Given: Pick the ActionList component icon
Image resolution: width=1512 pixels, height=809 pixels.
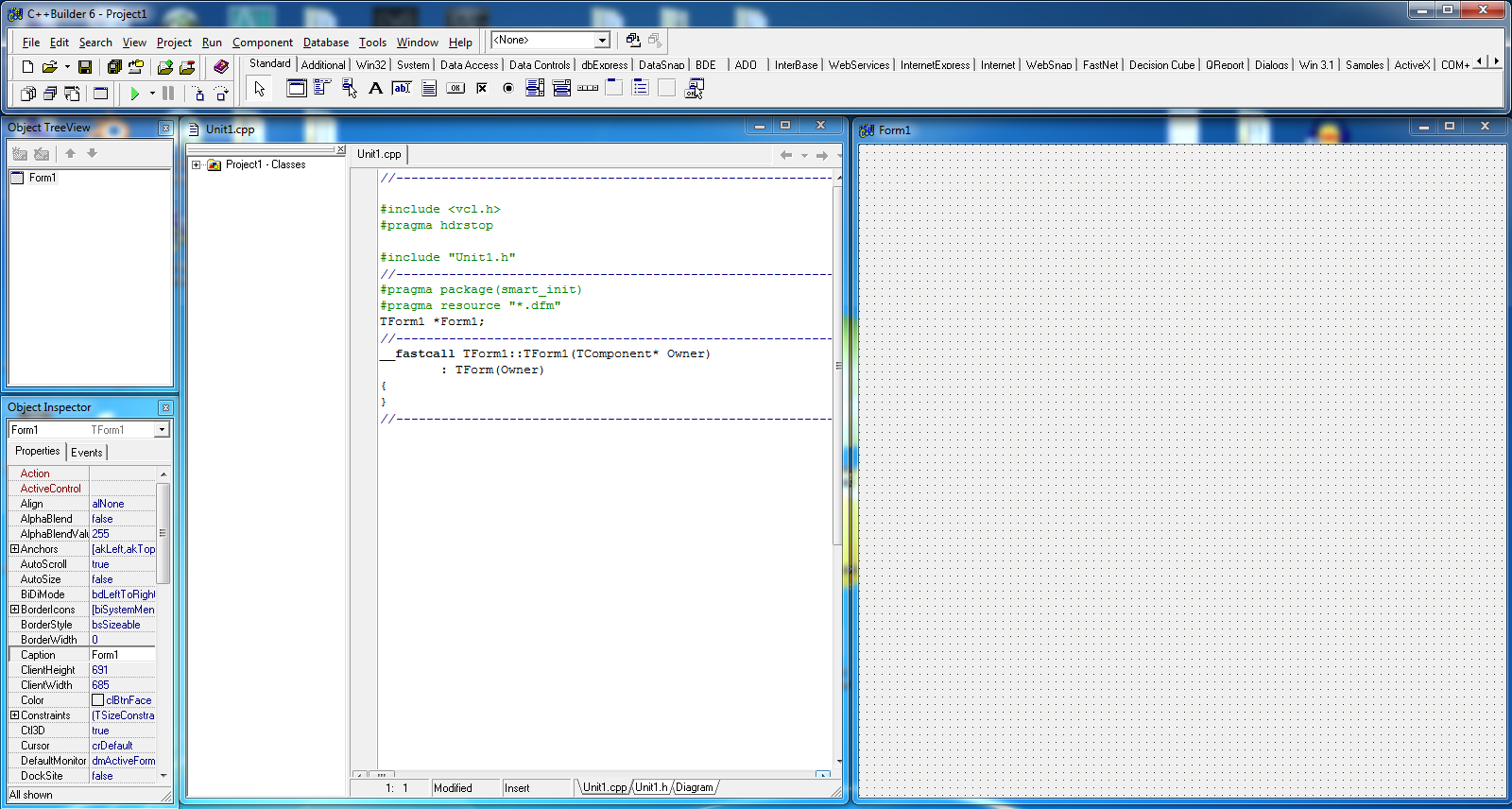Looking at the screenshot, I should [693, 88].
